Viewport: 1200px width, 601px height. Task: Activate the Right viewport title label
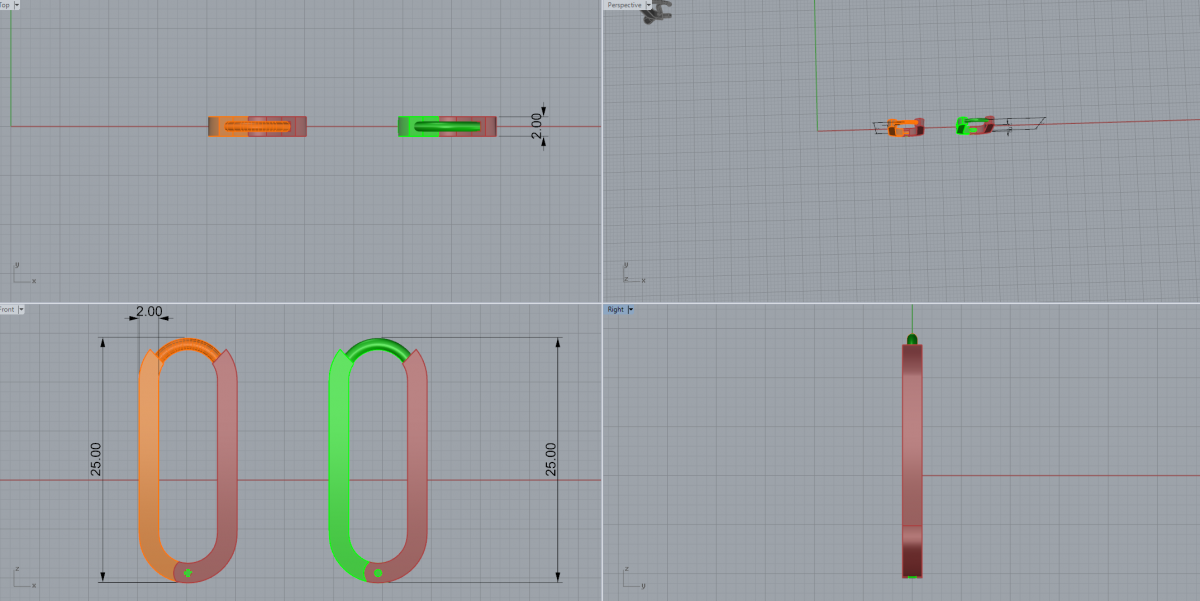(615, 309)
